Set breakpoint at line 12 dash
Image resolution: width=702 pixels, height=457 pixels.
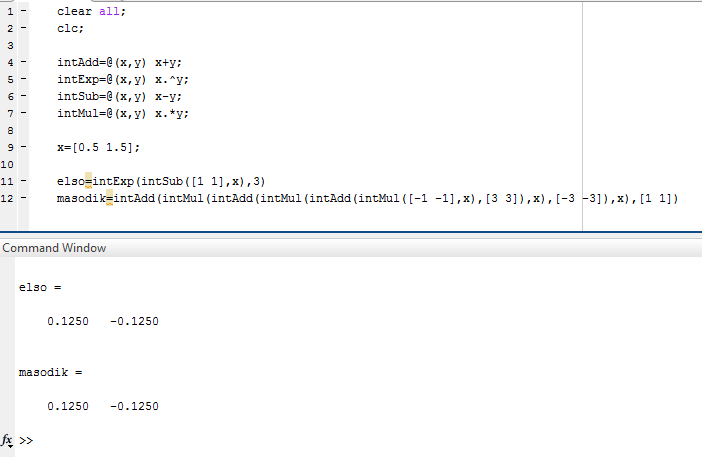(23, 198)
